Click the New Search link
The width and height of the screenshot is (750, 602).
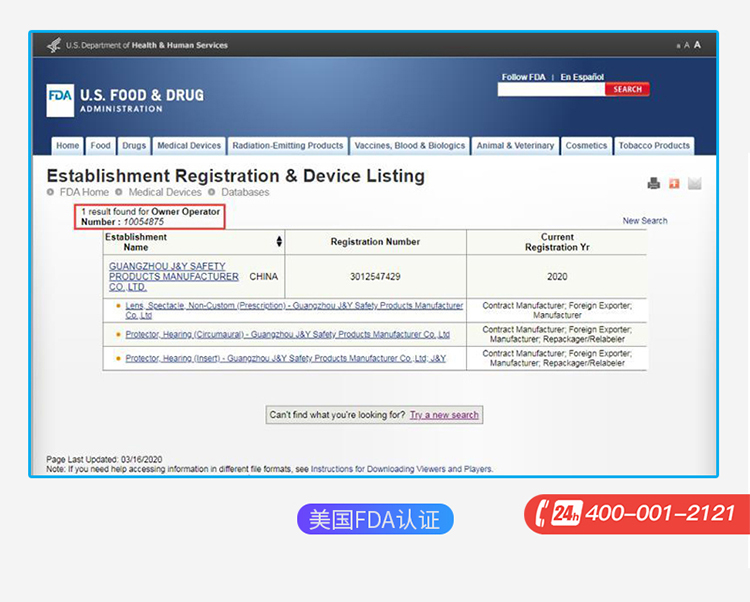645,220
